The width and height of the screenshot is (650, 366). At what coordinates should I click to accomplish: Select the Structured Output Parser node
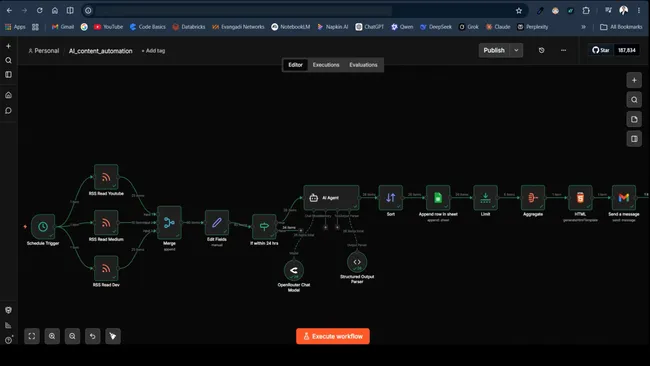point(357,262)
